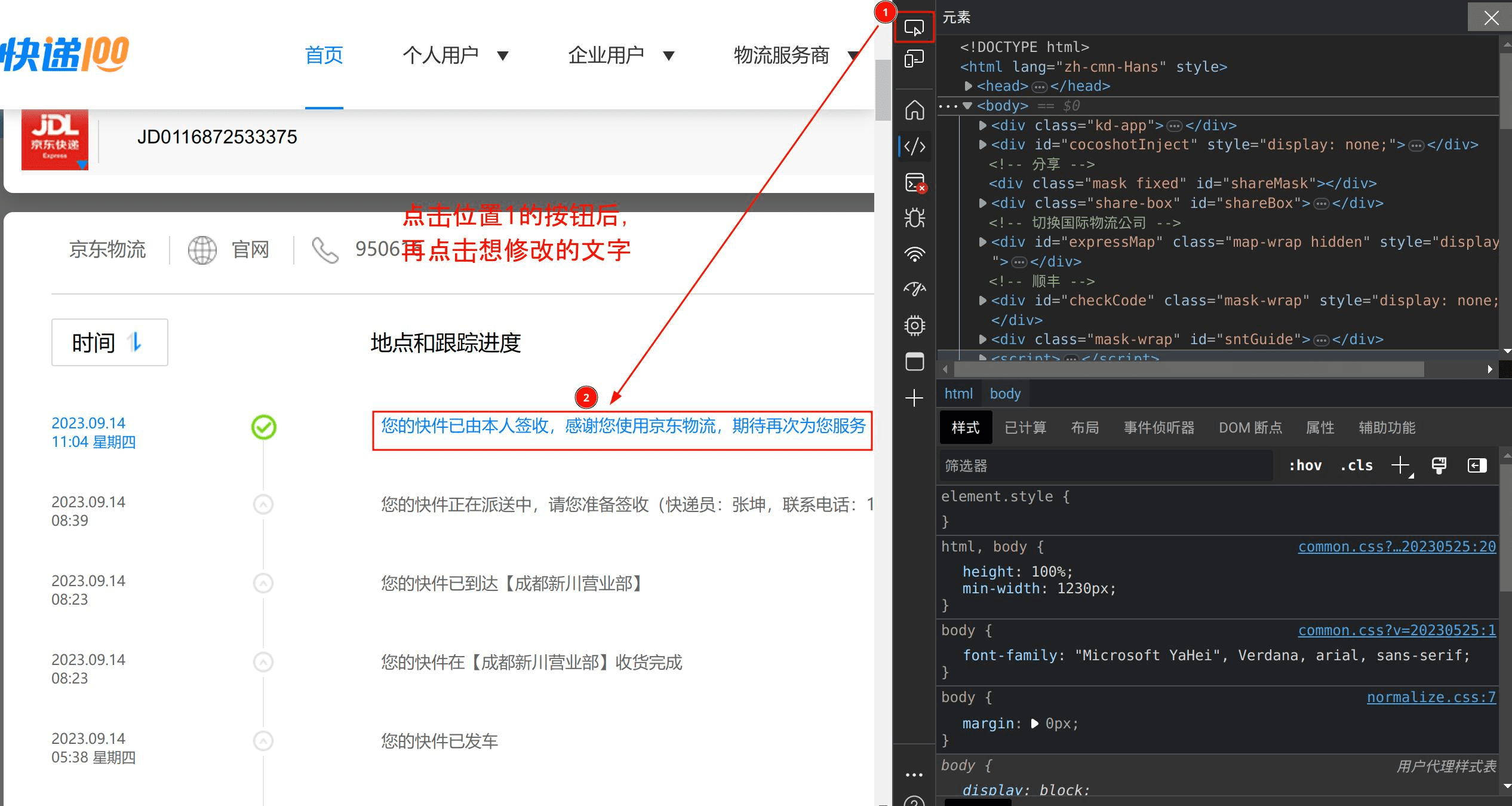
Task: Open normalize.css:7 source link
Action: (x=1431, y=697)
